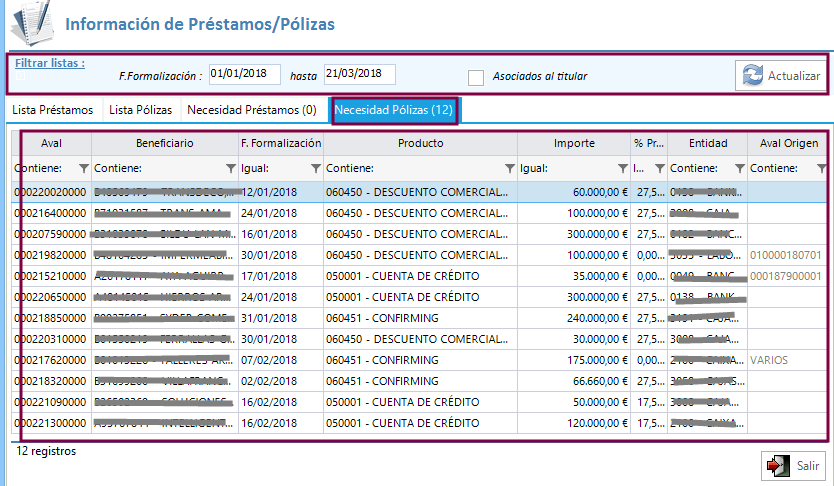The height and width of the screenshot is (486, 834).
Task: Sort by the Producto column header
Action: (420, 143)
